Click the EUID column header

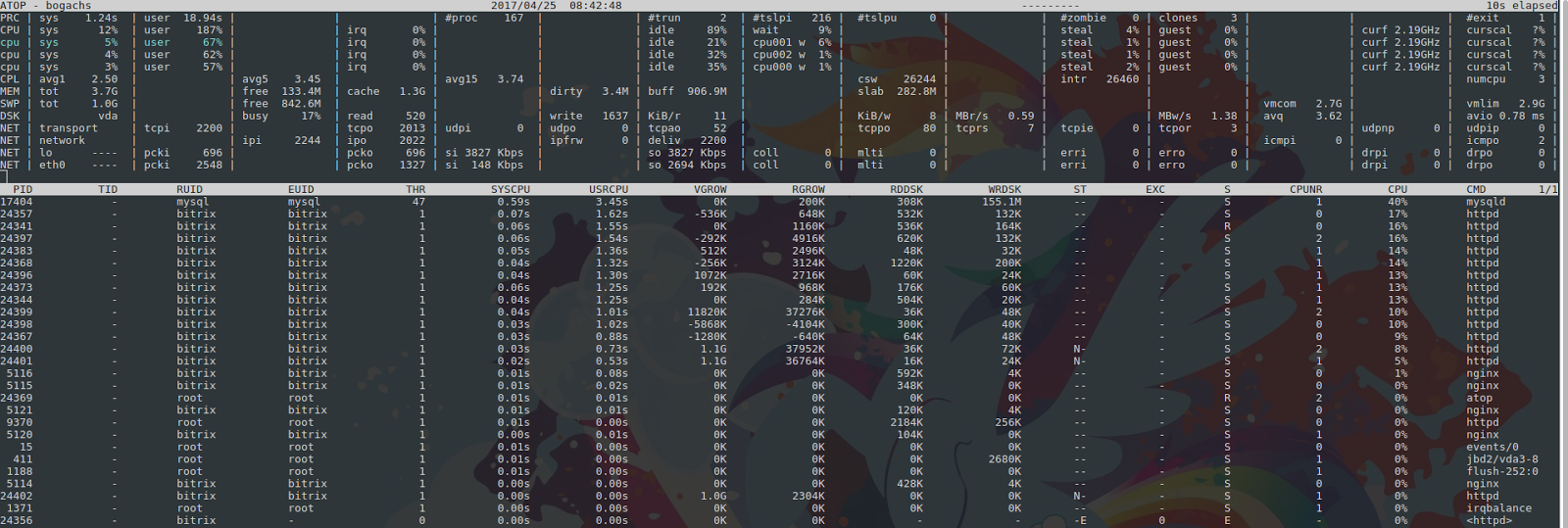point(301,189)
